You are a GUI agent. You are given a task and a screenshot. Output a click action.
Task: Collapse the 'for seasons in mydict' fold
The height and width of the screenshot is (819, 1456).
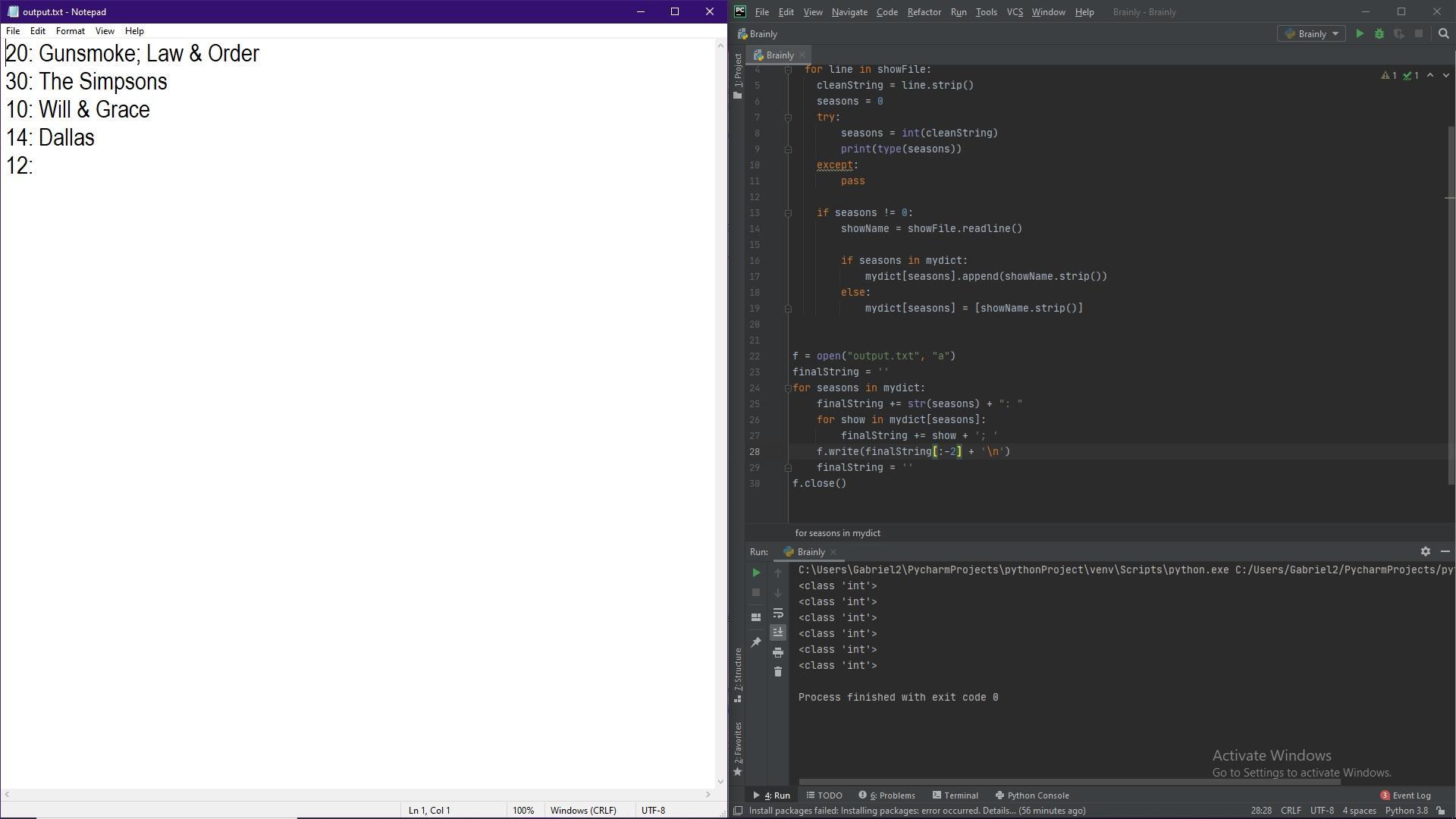coord(788,388)
